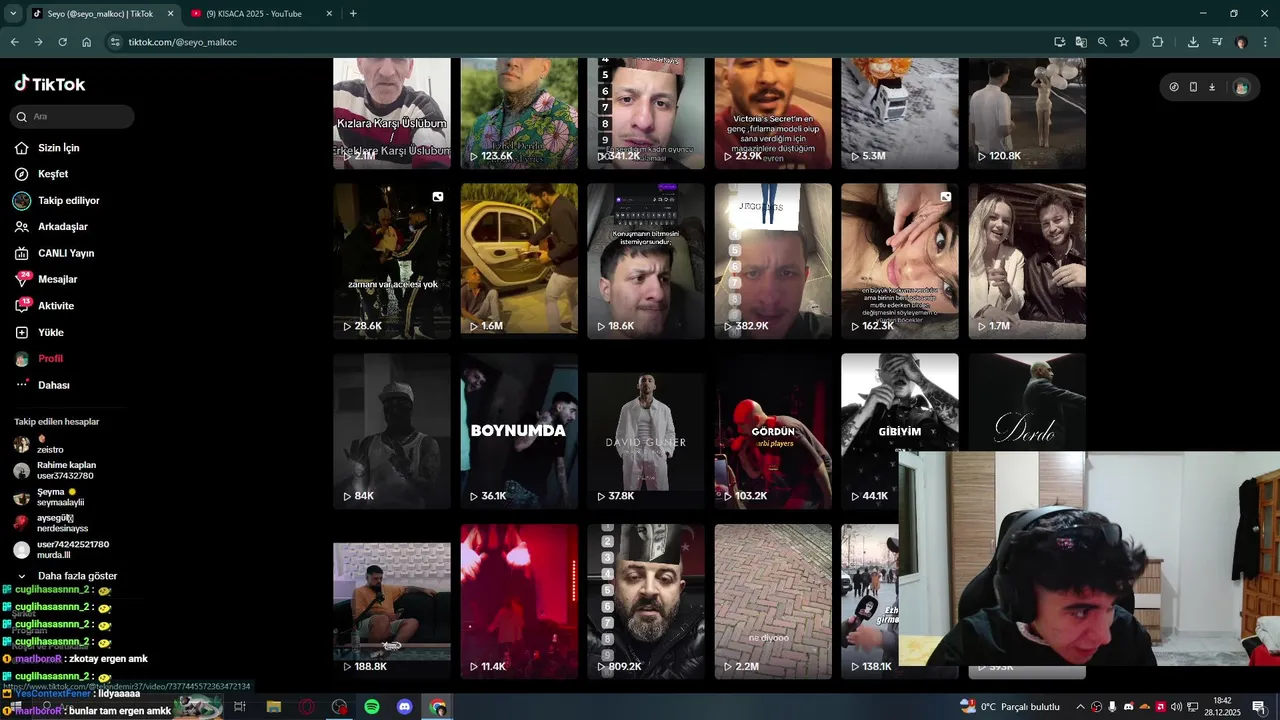
Task: Open weather widget 0°C Parçalı bulutlu
Action: pos(1010,707)
